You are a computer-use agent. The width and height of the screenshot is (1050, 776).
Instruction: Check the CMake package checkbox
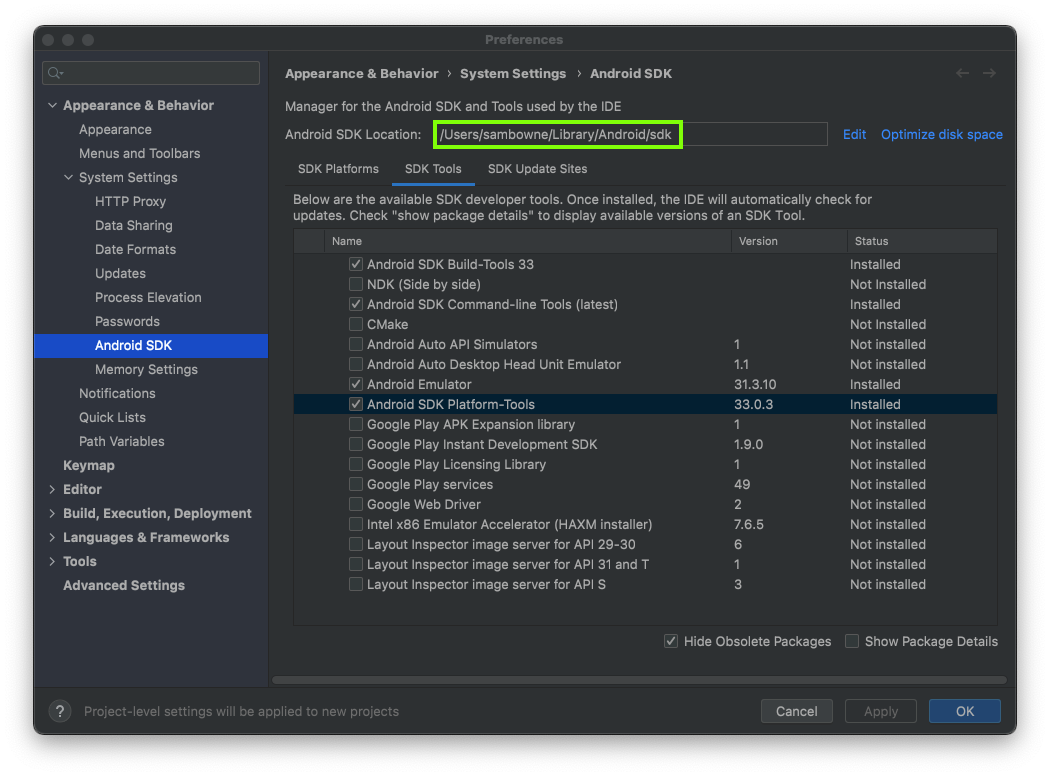point(356,325)
